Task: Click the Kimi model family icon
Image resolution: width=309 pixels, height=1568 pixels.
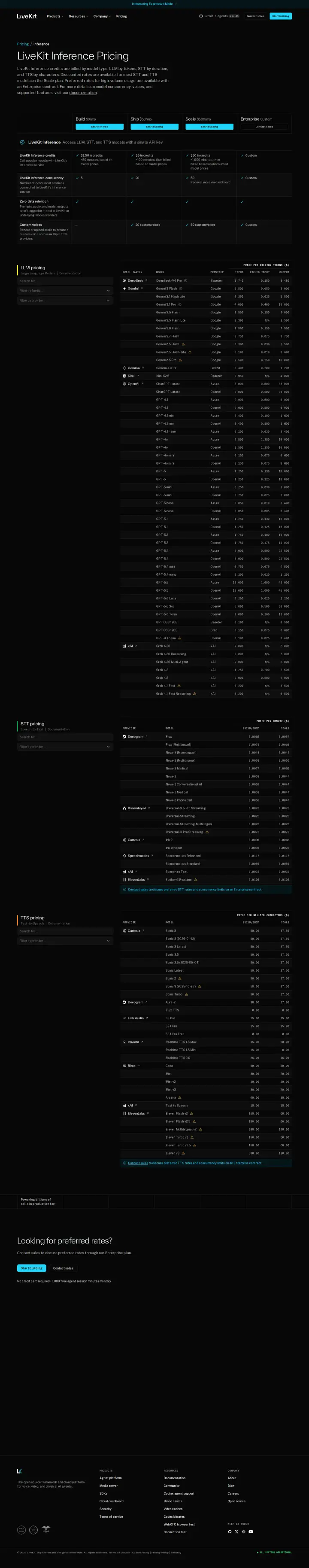Action: [x=124, y=376]
